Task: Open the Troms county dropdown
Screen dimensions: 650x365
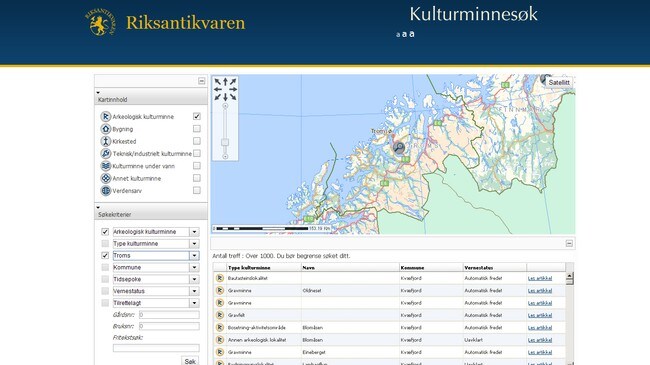Action: point(194,256)
